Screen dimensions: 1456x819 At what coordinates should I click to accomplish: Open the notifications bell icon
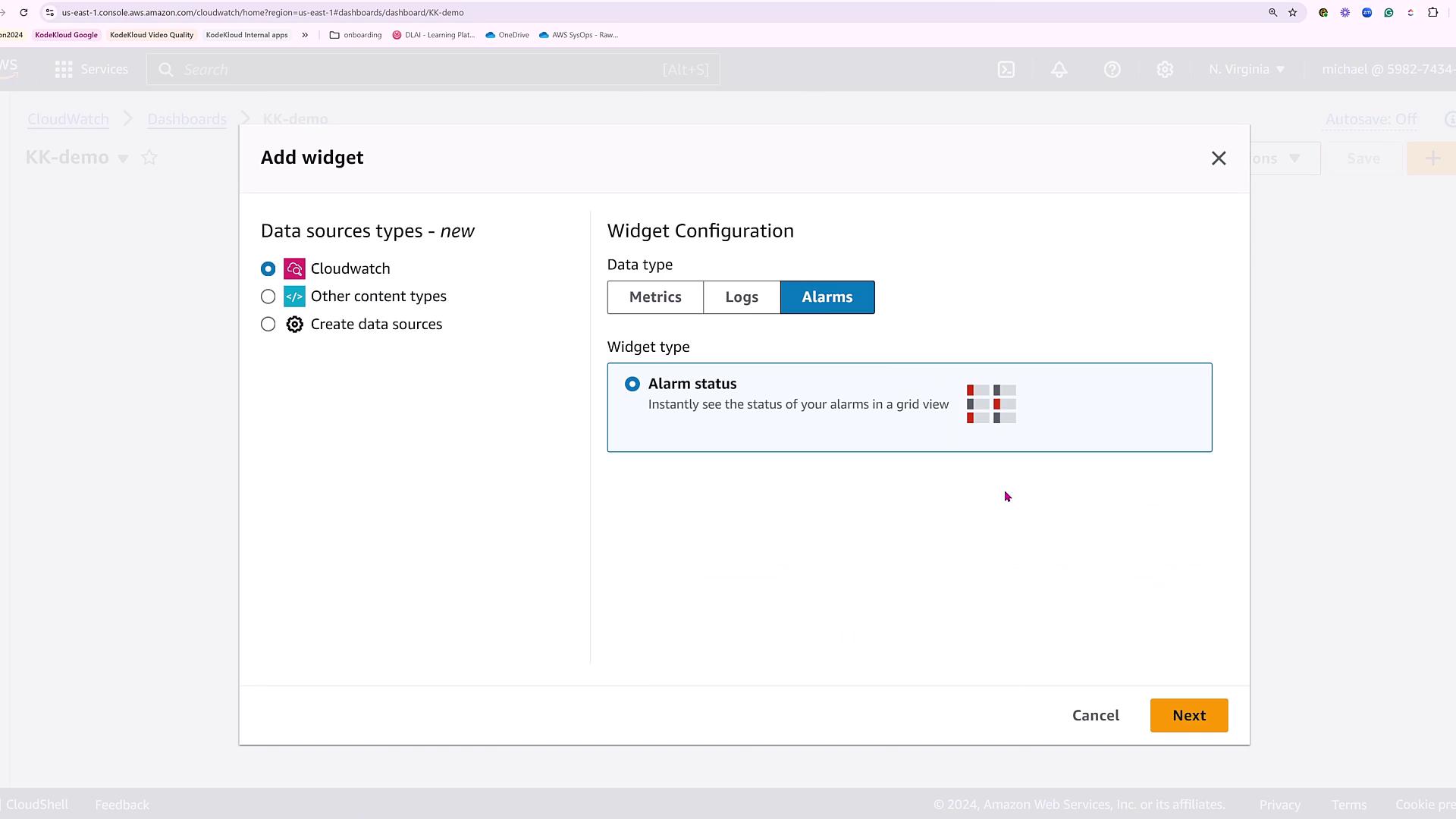pyautogui.click(x=1059, y=70)
